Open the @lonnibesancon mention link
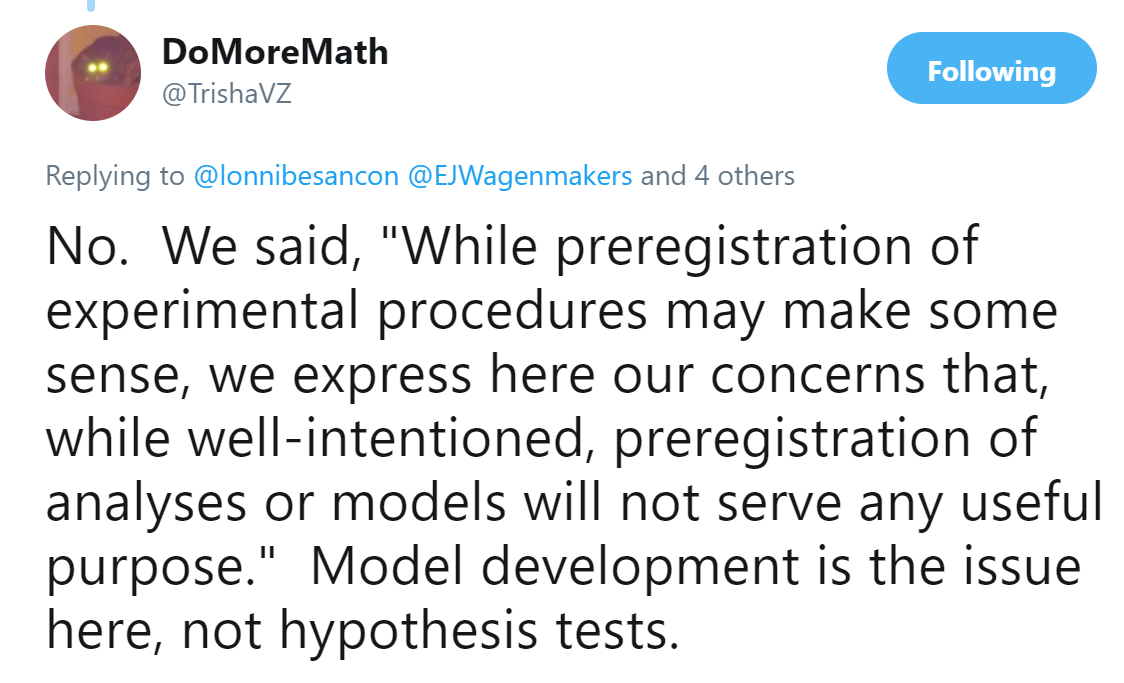Viewport: 1124px width, 683px height. (296, 176)
